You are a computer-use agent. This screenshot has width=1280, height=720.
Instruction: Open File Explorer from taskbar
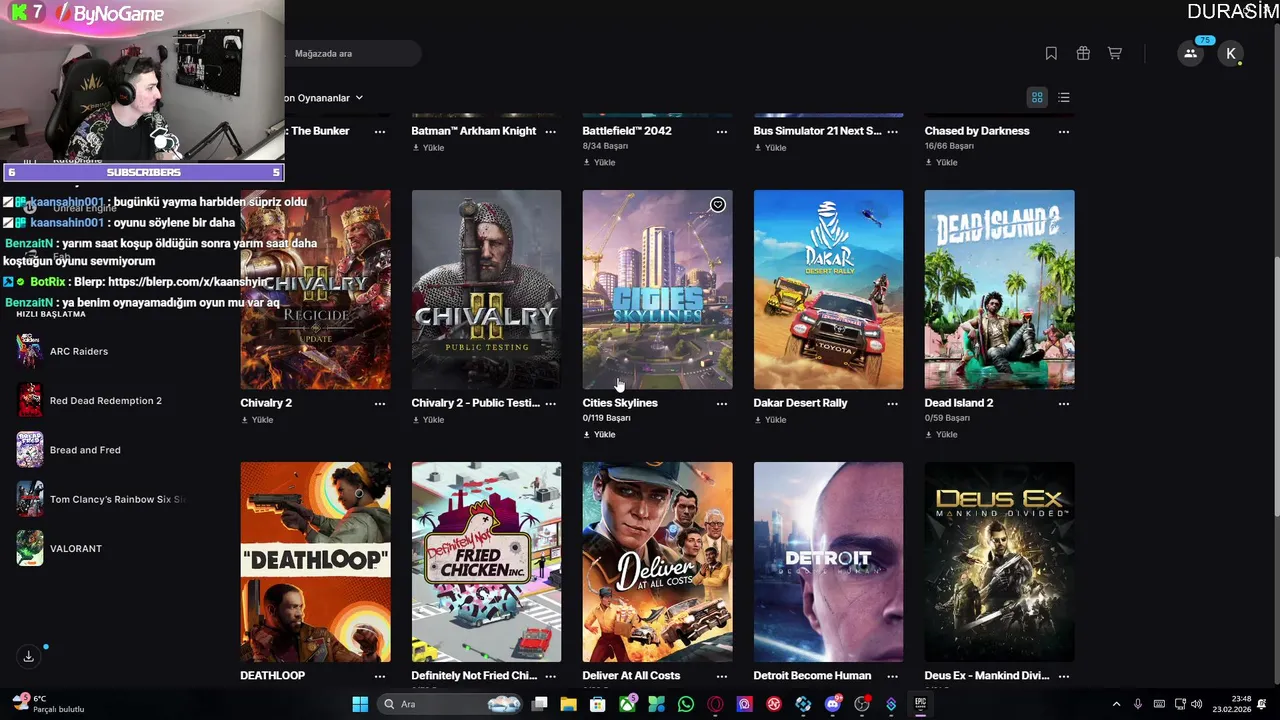click(568, 704)
